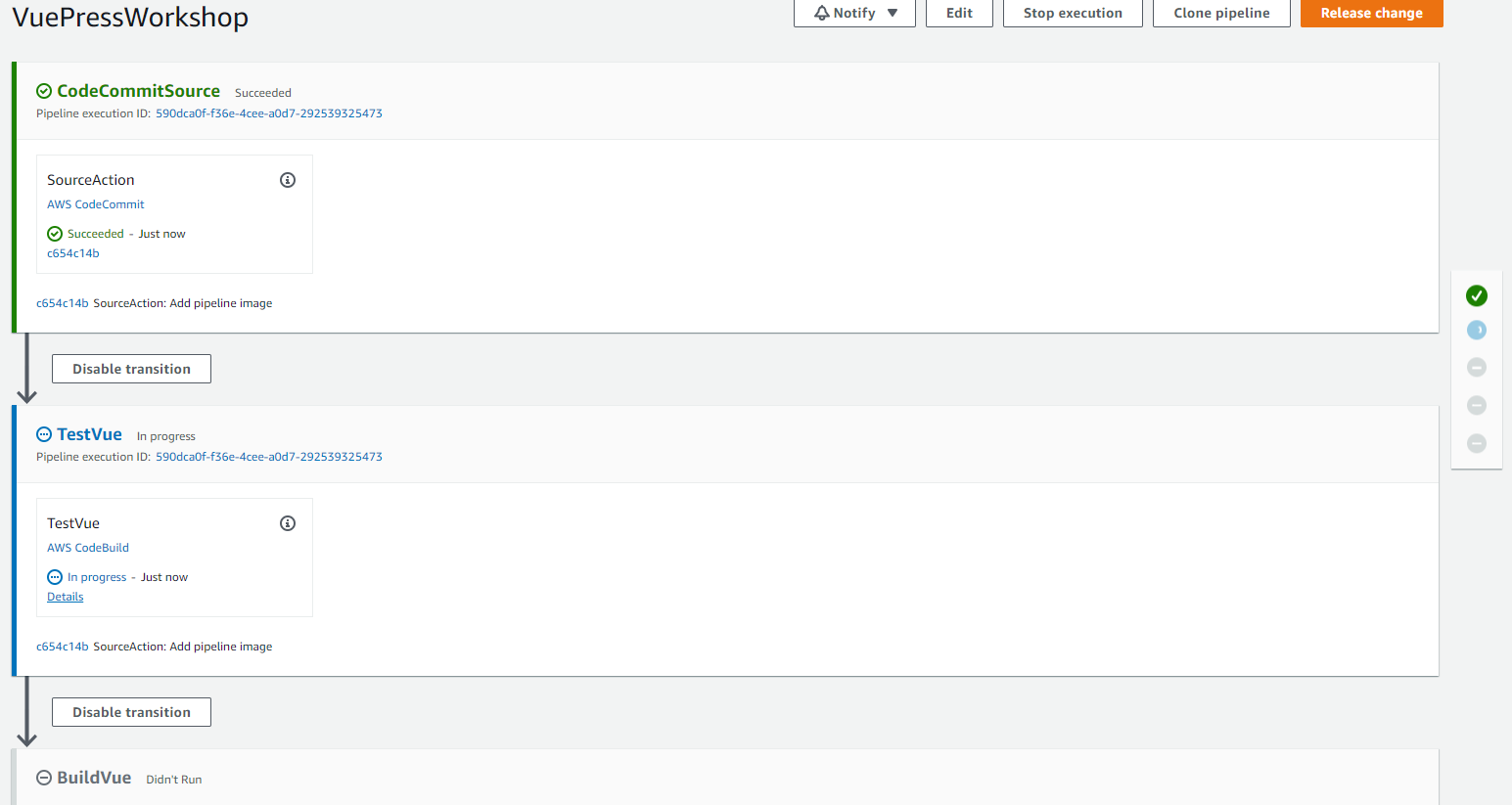Click the BuildVue stage heading
Image resolution: width=1512 pixels, height=805 pixels.
[94, 778]
